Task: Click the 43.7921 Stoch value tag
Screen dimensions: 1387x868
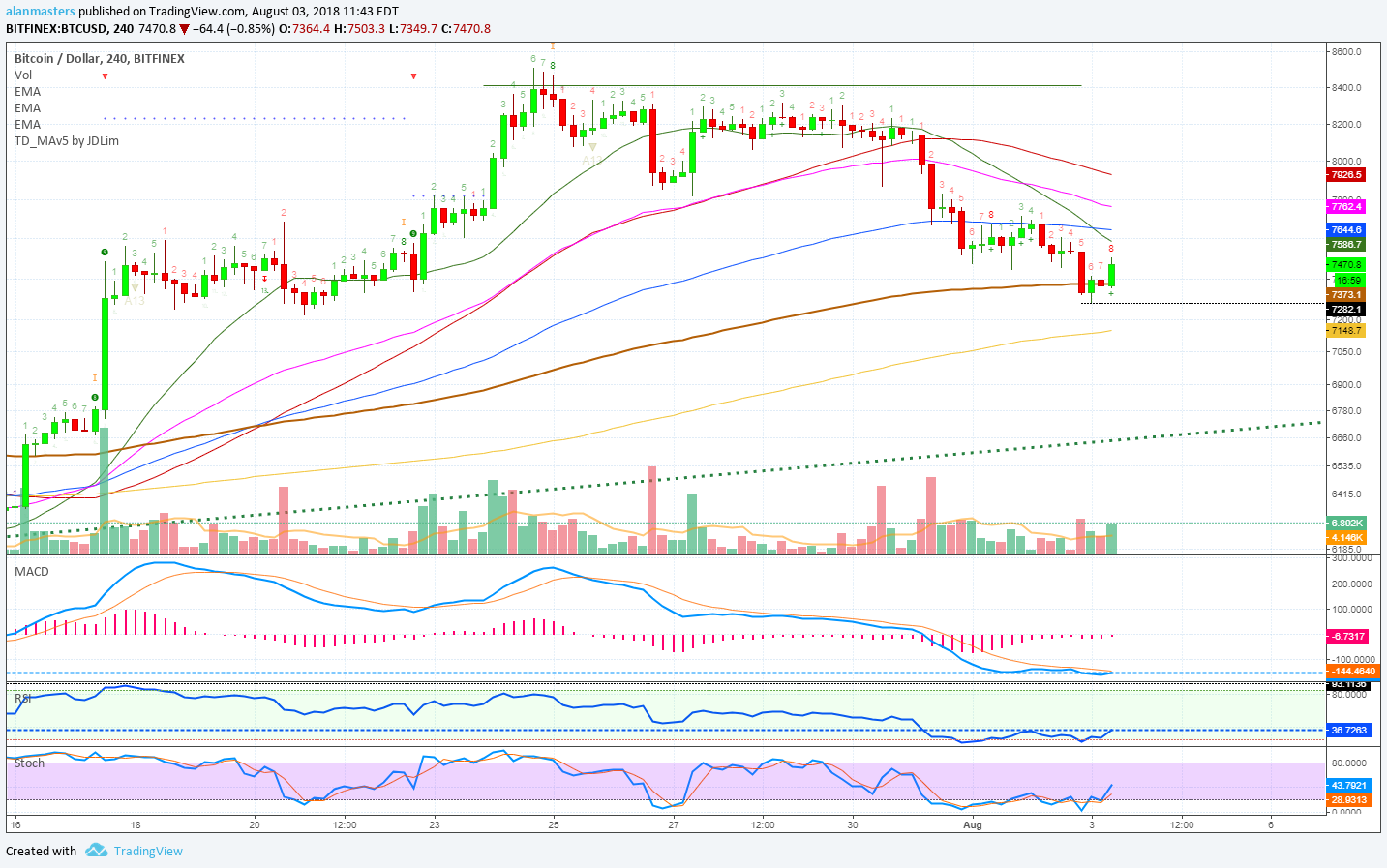Action: pyautogui.click(x=1348, y=785)
